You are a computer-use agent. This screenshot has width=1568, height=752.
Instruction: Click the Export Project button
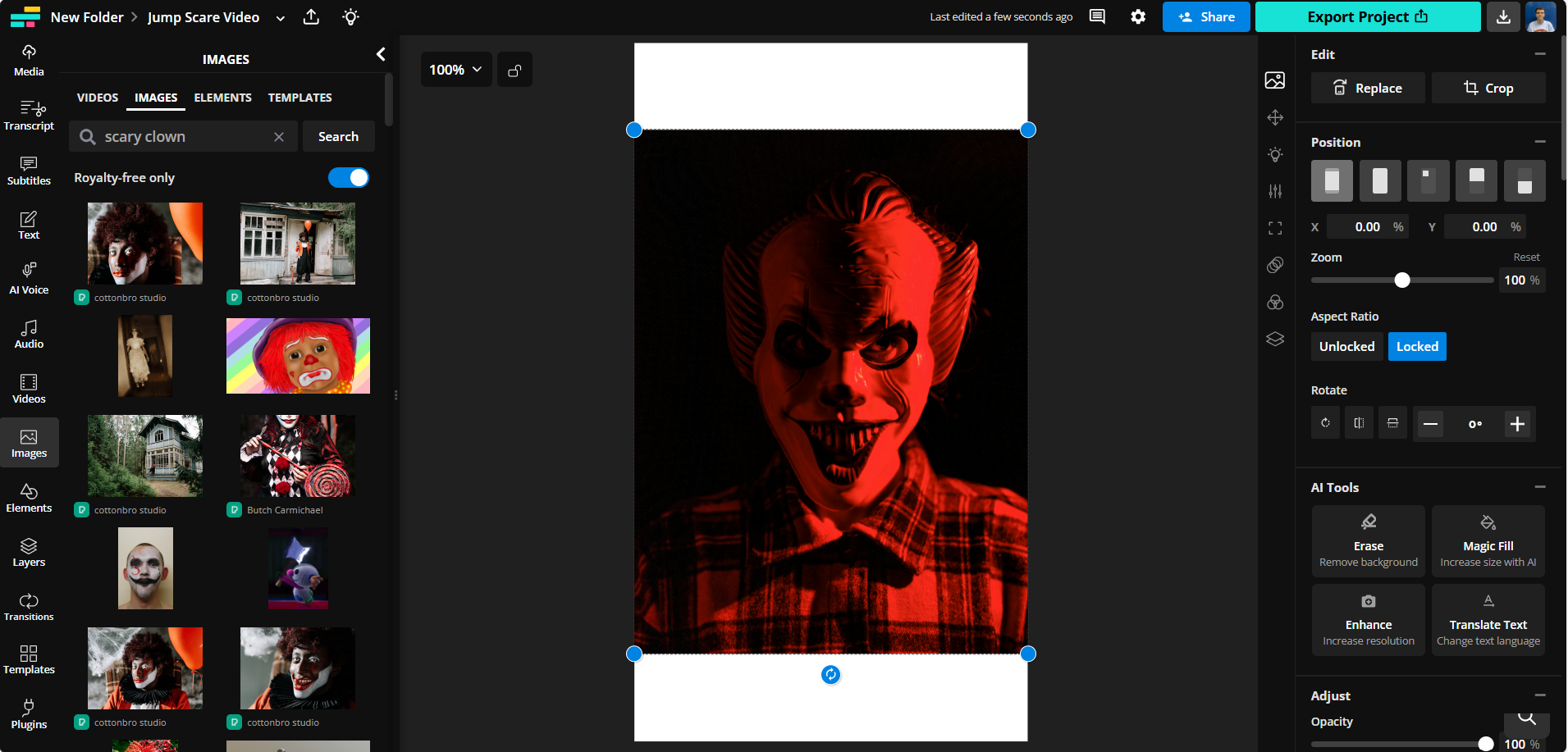tap(1366, 16)
